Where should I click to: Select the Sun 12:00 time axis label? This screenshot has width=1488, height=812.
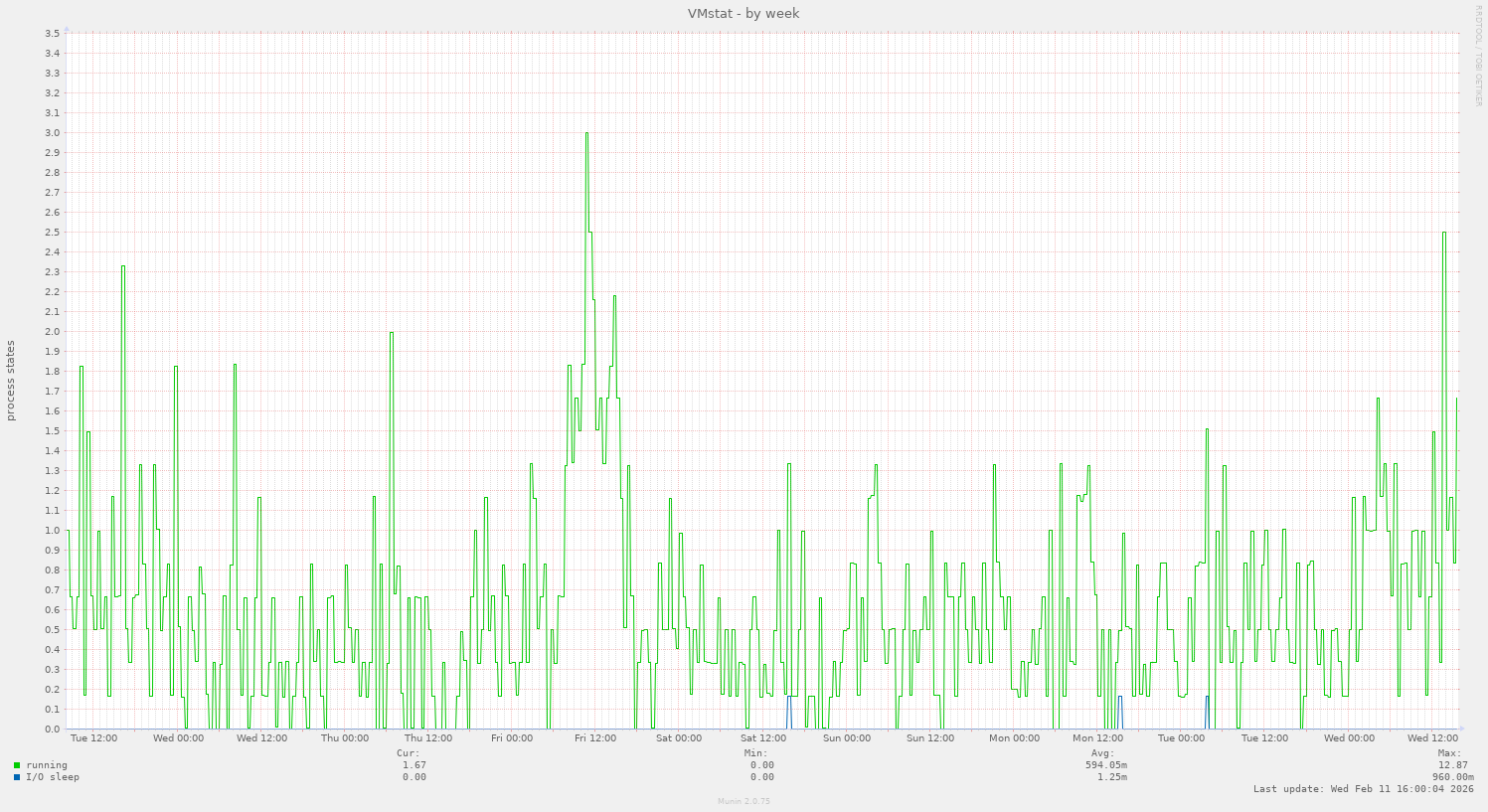(930, 738)
